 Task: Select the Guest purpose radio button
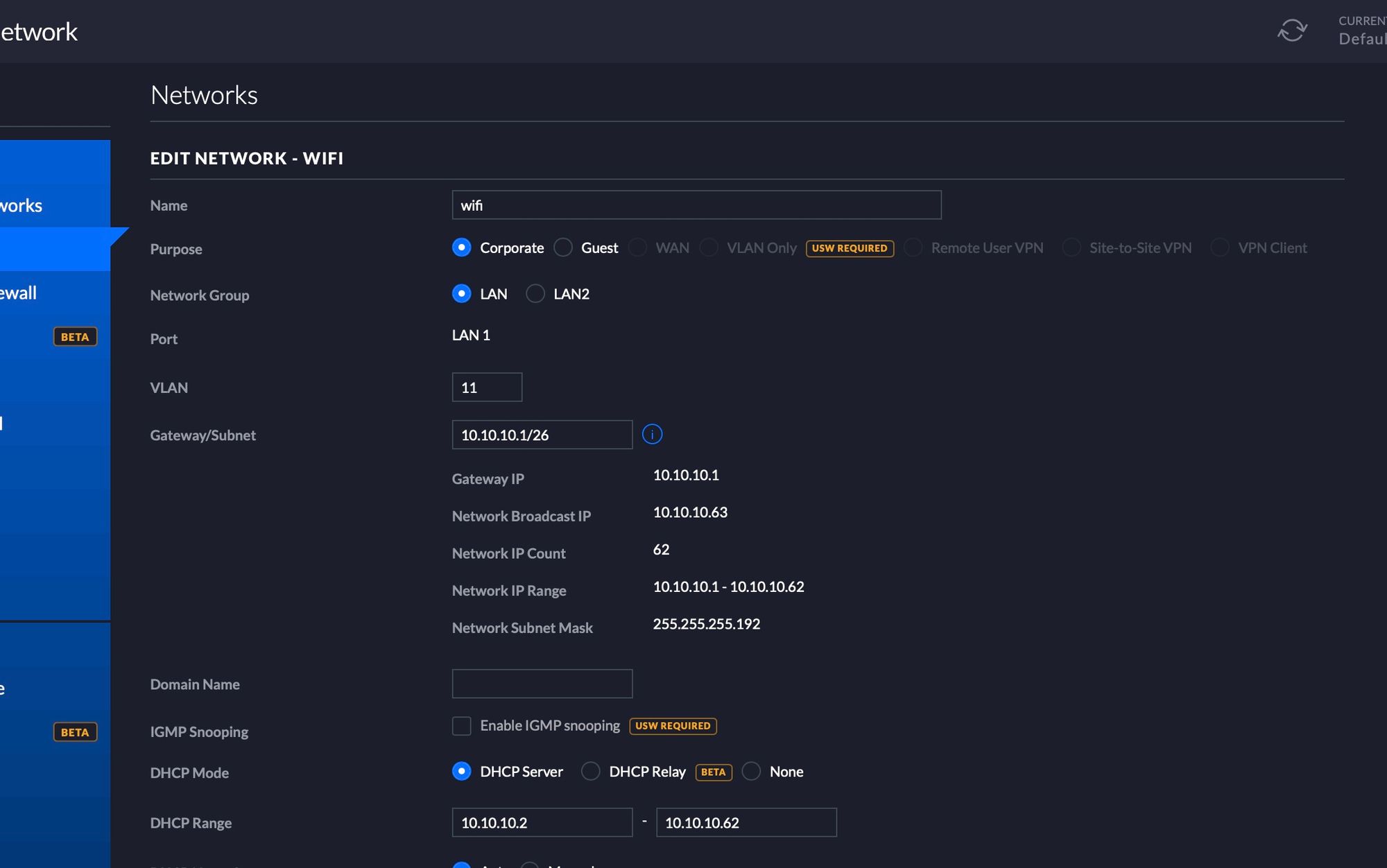(563, 248)
